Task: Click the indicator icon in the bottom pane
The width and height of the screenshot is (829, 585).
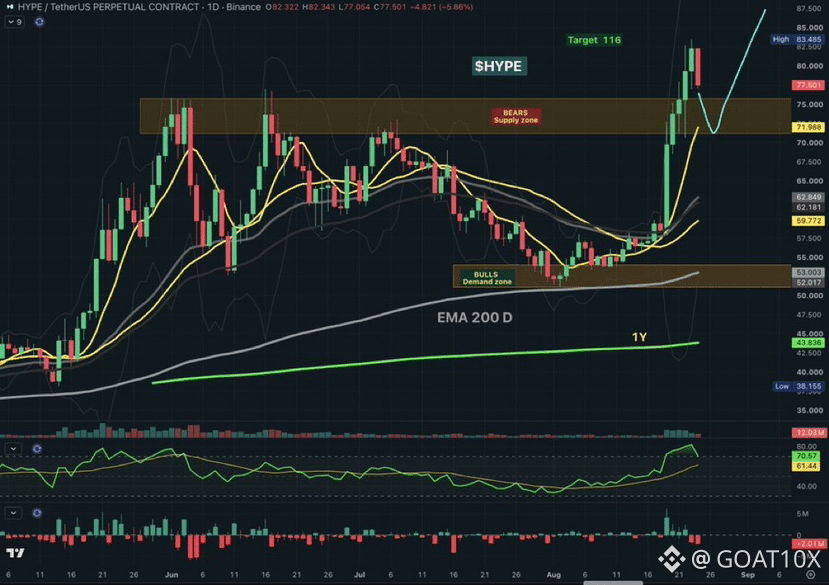Action: click(x=37, y=513)
